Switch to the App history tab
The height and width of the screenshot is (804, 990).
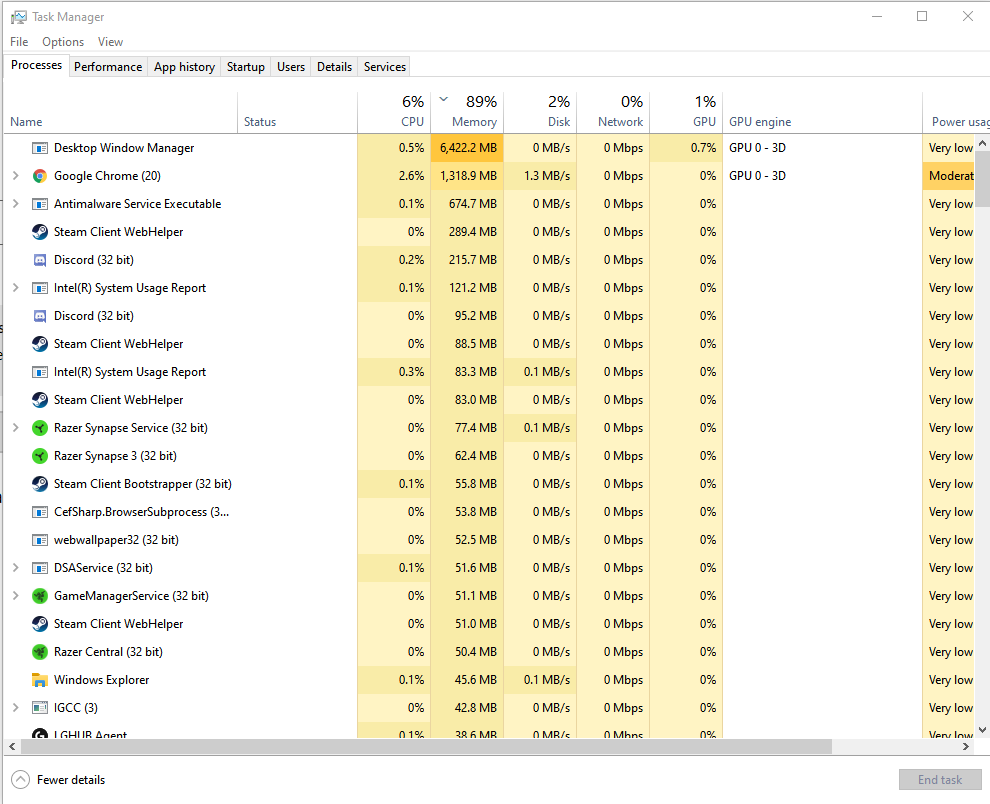[x=184, y=67]
